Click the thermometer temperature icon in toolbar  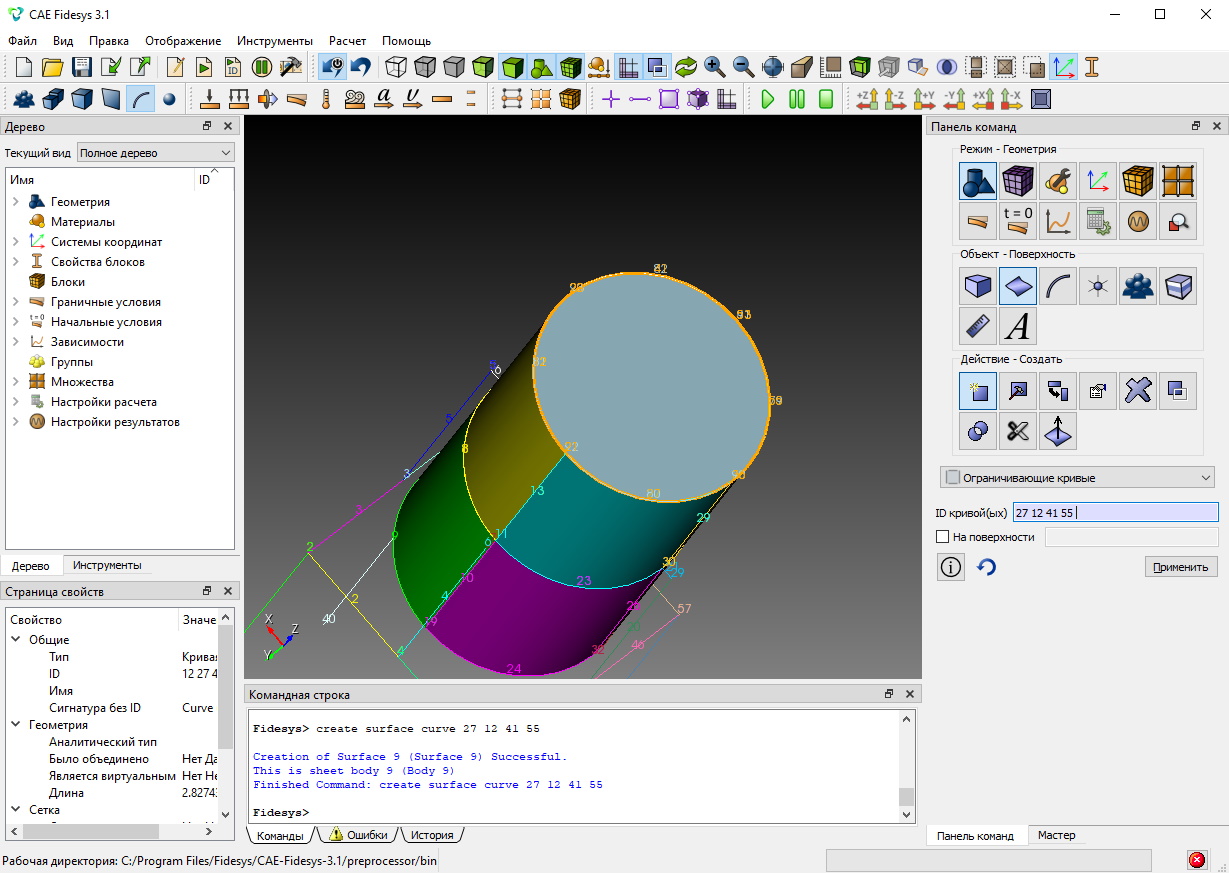tap(326, 99)
